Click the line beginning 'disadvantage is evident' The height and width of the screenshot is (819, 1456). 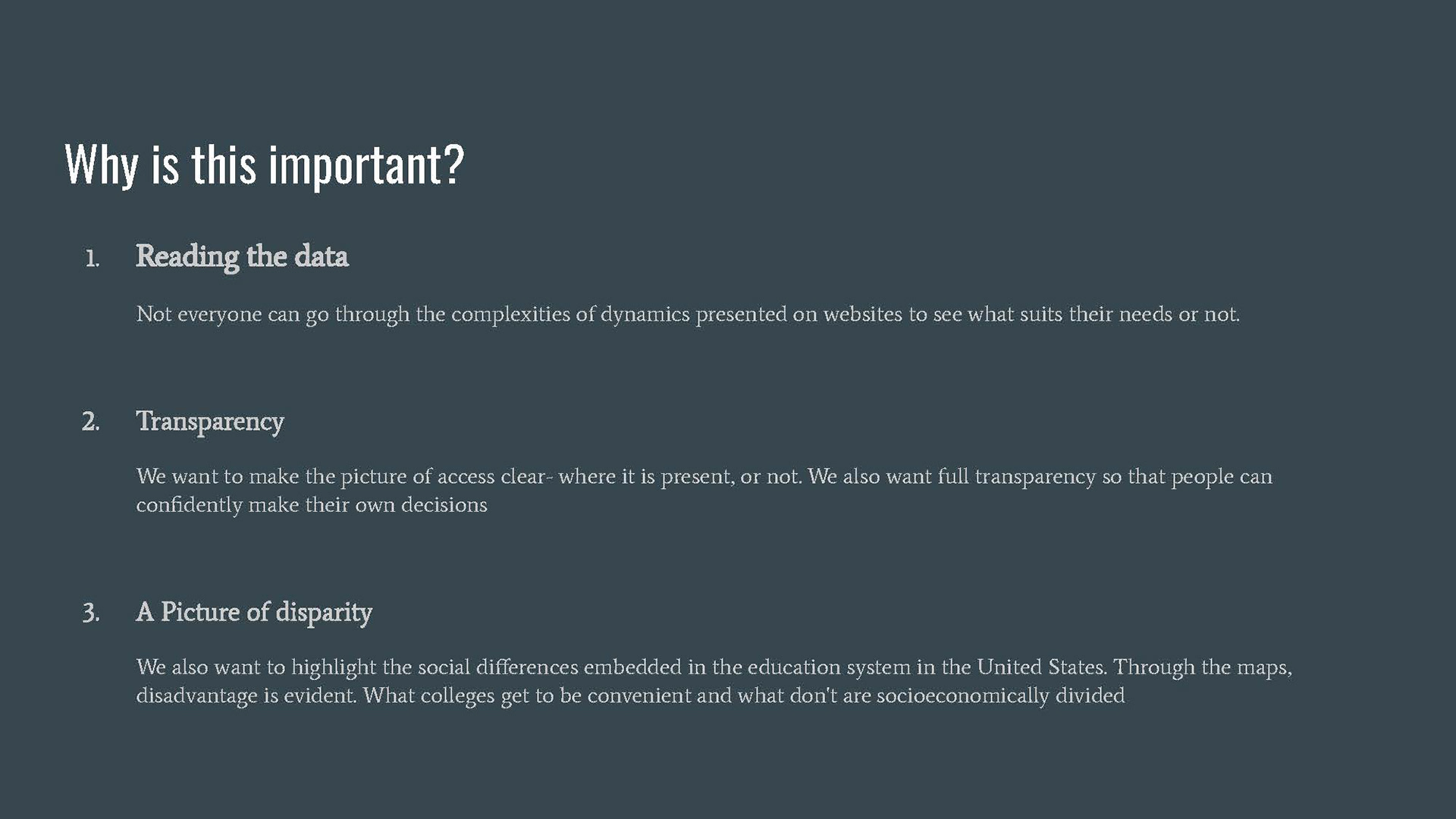[x=630, y=696]
